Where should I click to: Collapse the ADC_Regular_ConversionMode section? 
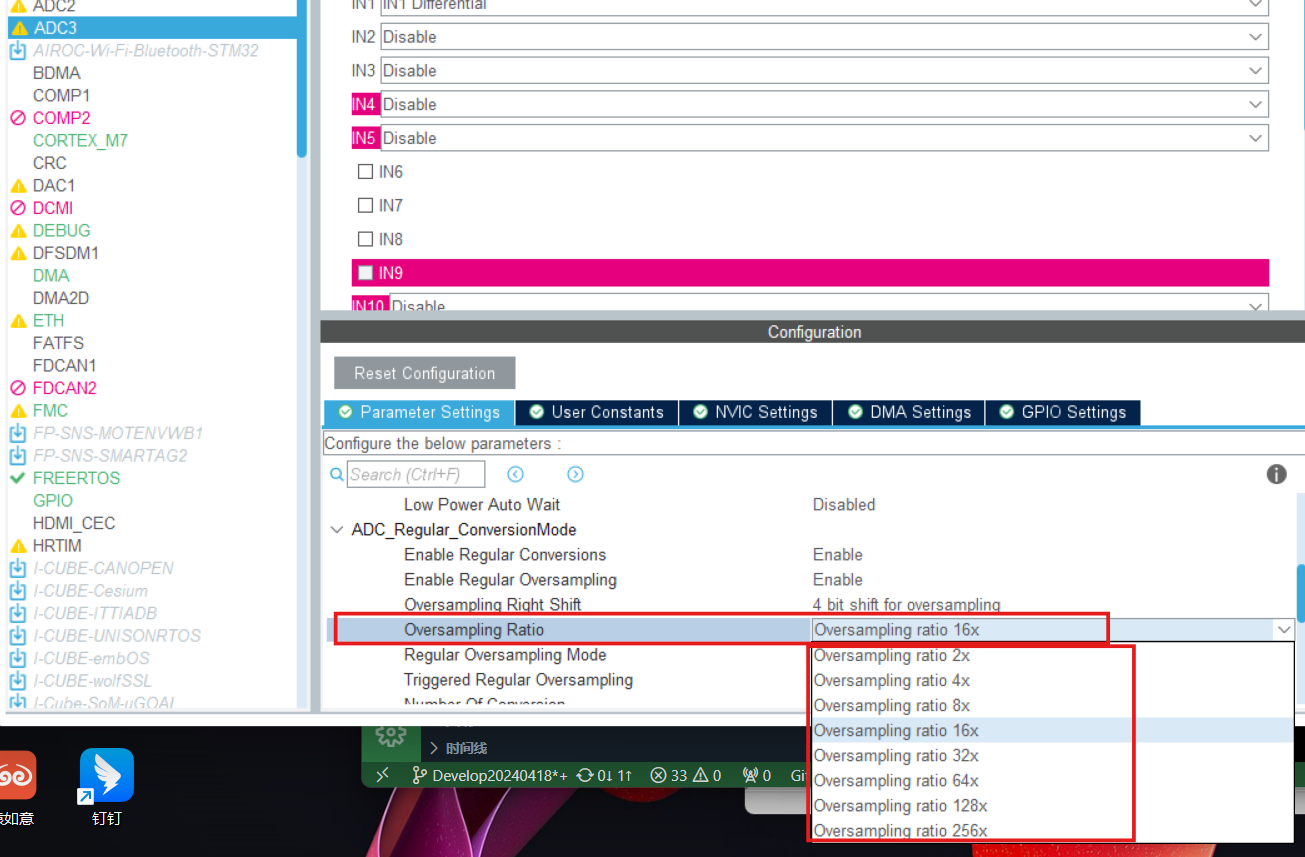click(x=337, y=529)
